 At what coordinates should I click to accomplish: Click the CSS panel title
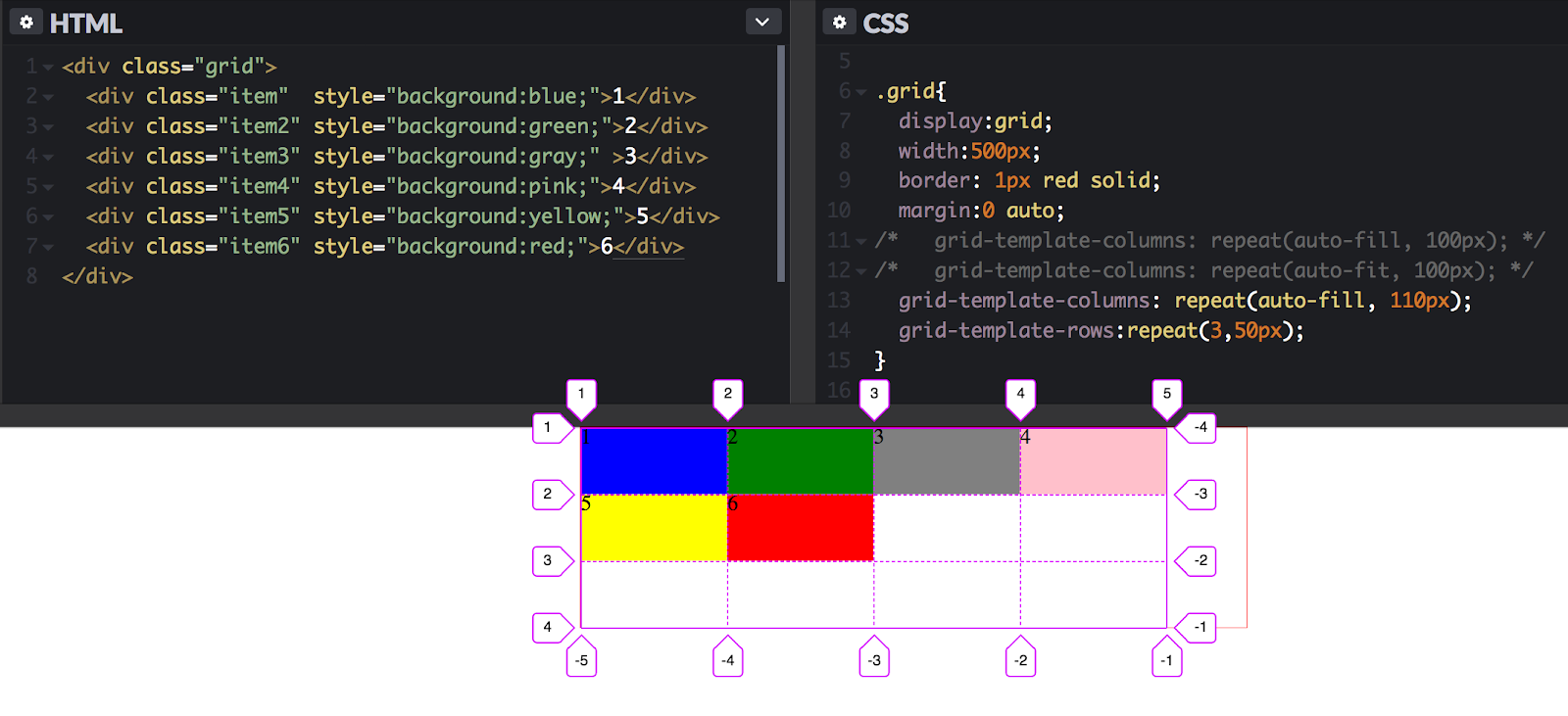(885, 23)
